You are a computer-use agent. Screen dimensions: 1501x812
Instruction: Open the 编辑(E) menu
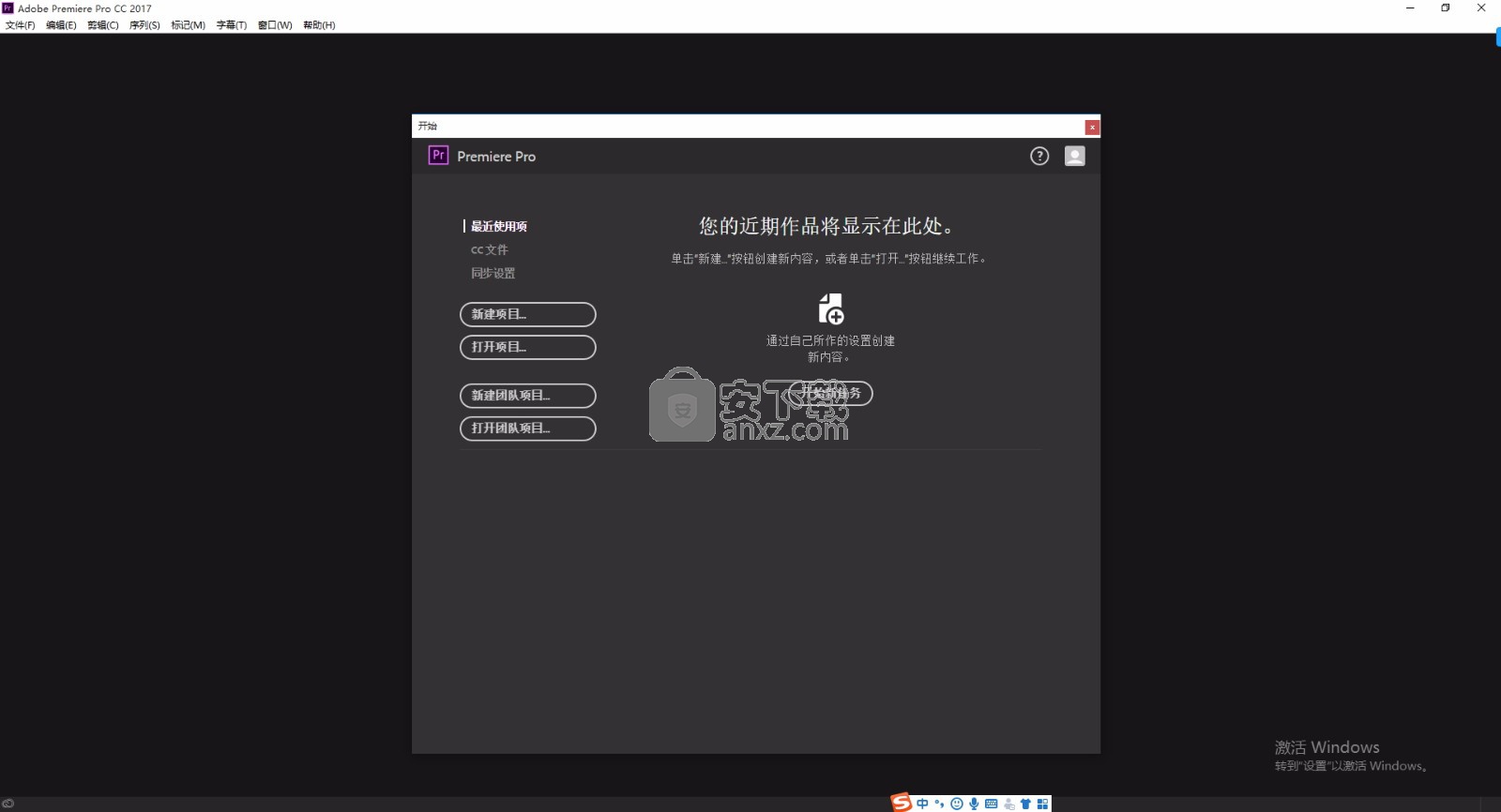coord(61,25)
